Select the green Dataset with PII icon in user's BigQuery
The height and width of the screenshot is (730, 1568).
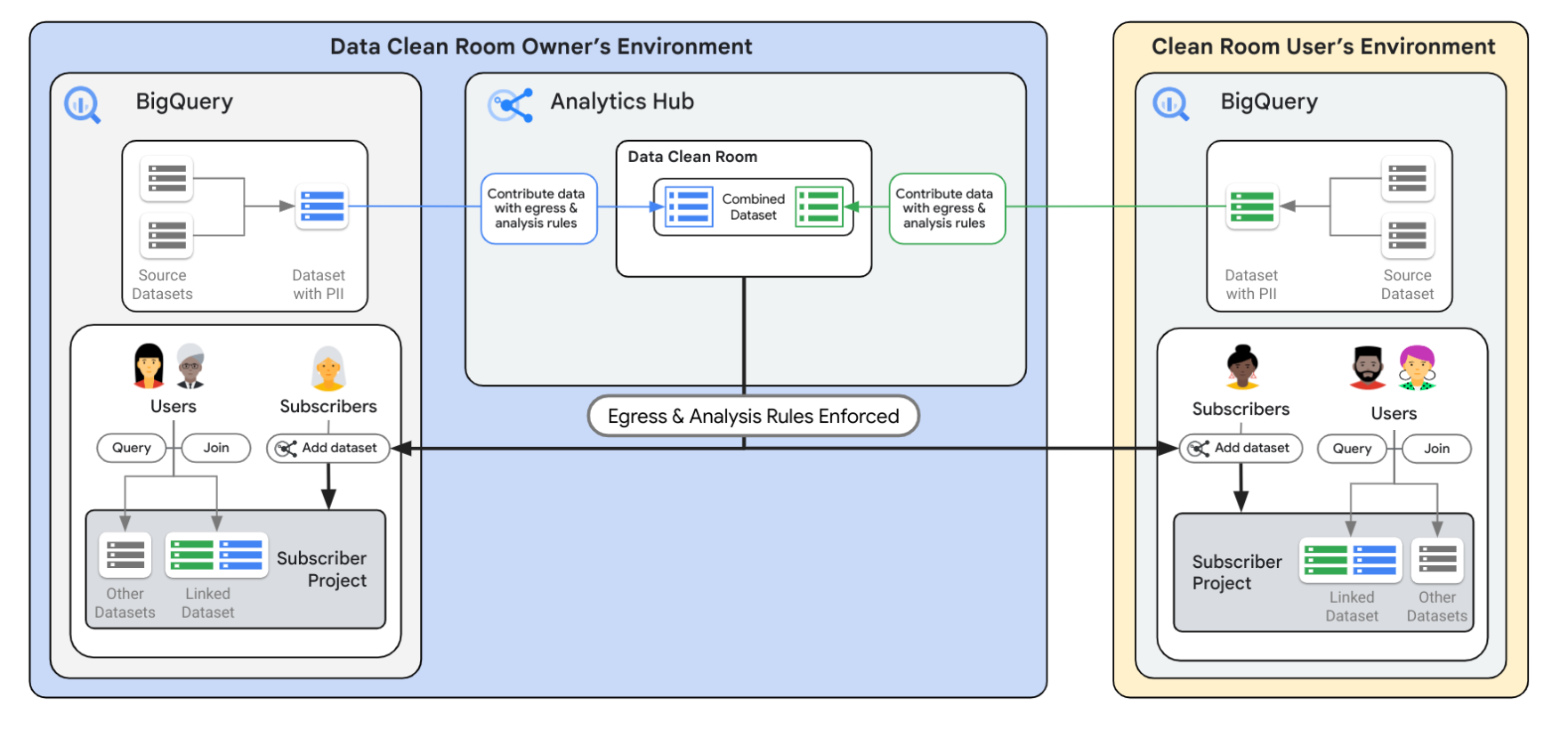(1252, 207)
